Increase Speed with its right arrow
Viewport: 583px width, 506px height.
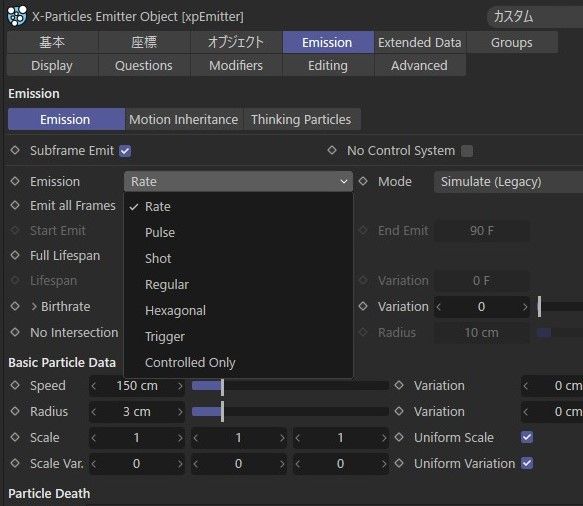[180, 386]
